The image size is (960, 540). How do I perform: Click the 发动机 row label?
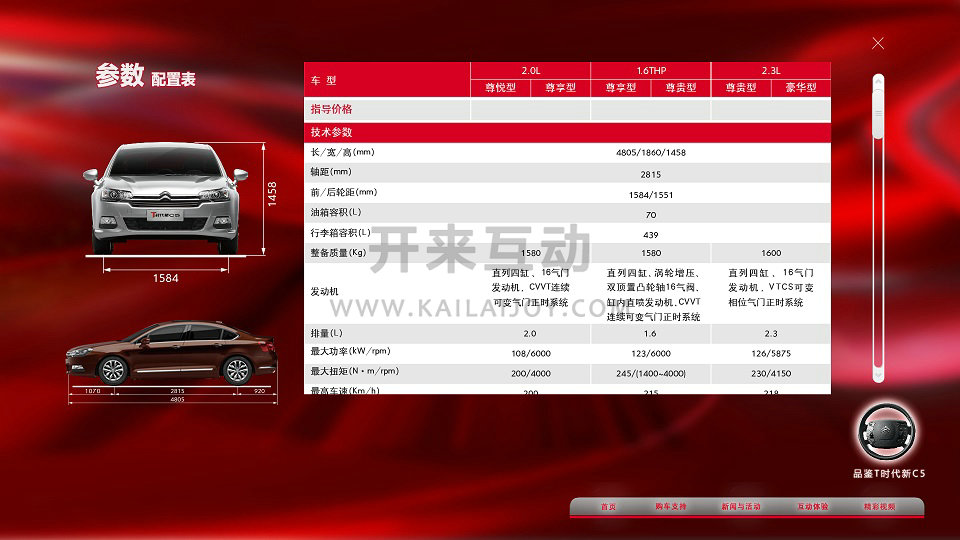coord(324,291)
